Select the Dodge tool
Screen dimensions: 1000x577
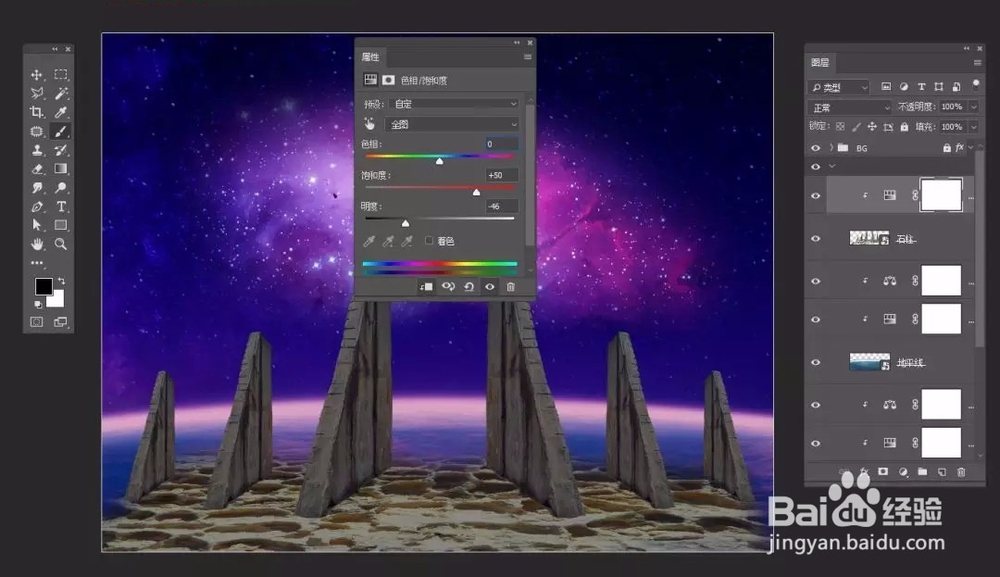(x=61, y=188)
